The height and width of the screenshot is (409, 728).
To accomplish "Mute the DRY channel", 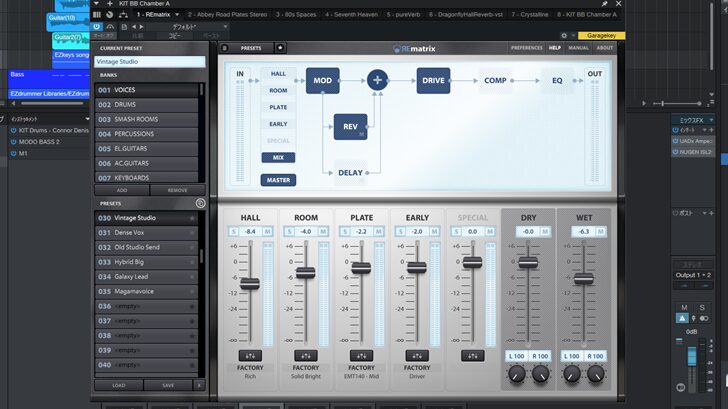I will (x=545, y=231).
